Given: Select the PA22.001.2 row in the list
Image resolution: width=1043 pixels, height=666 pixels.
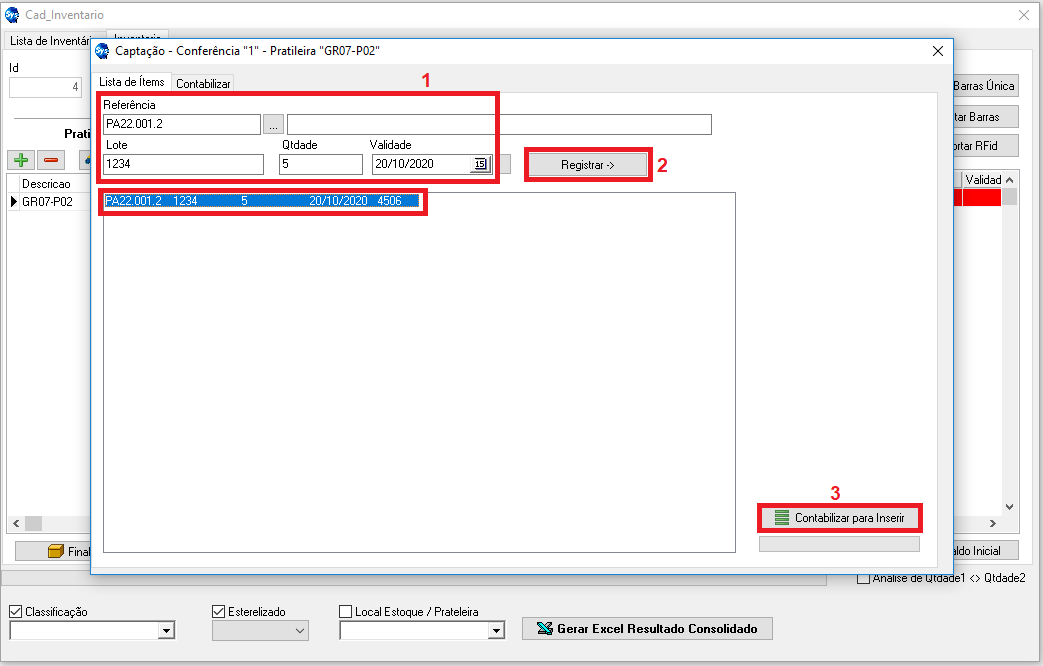Looking at the screenshot, I should 260,201.
